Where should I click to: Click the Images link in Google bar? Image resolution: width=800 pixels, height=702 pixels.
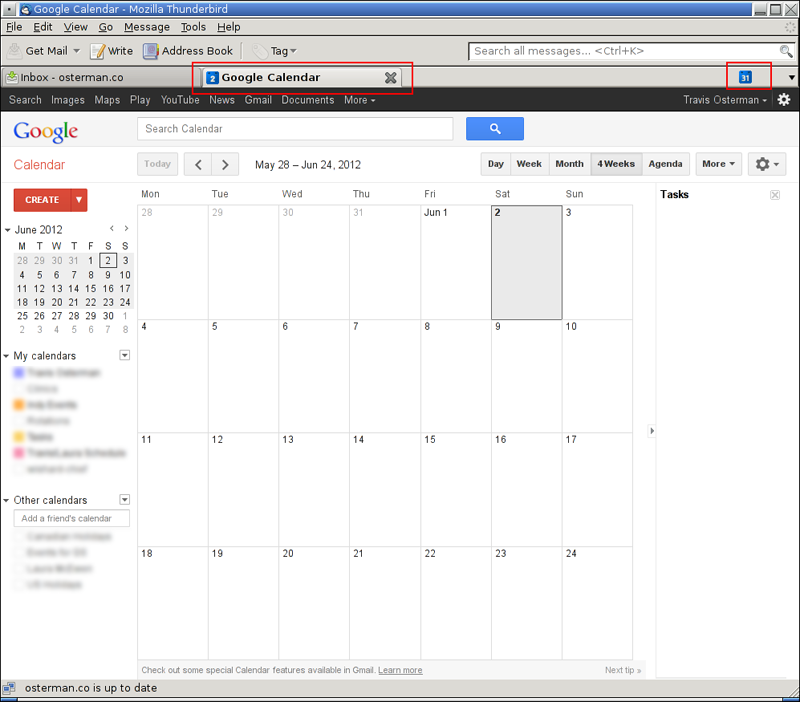68,100
